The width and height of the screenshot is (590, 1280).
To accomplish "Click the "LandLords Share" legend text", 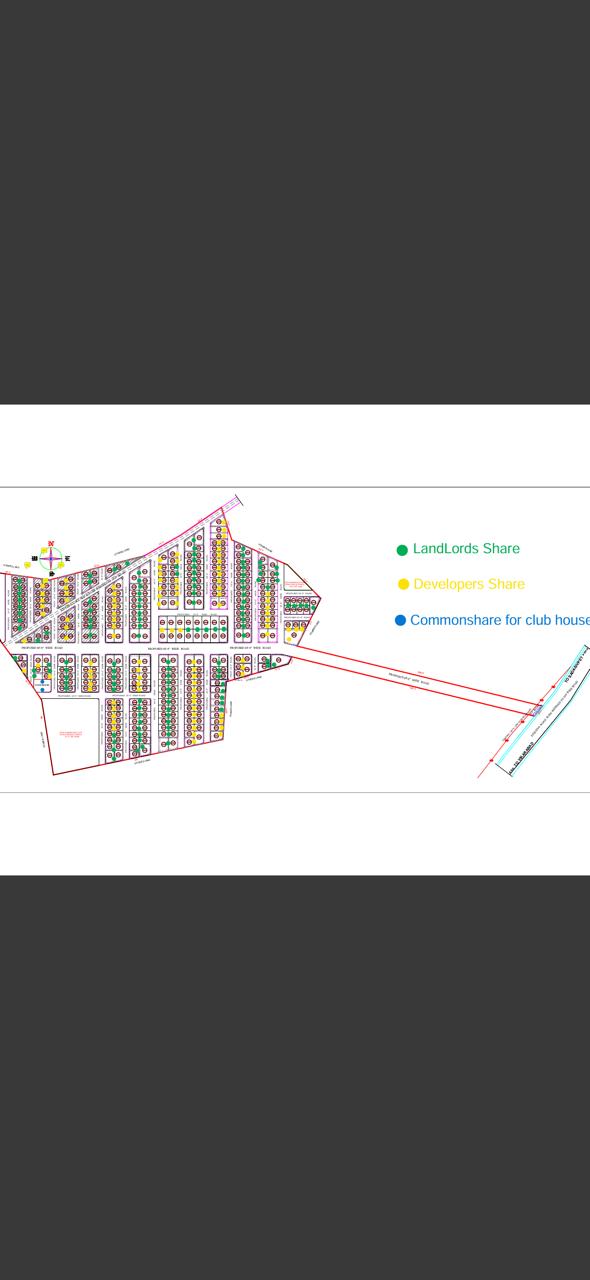I will [466, 549].
